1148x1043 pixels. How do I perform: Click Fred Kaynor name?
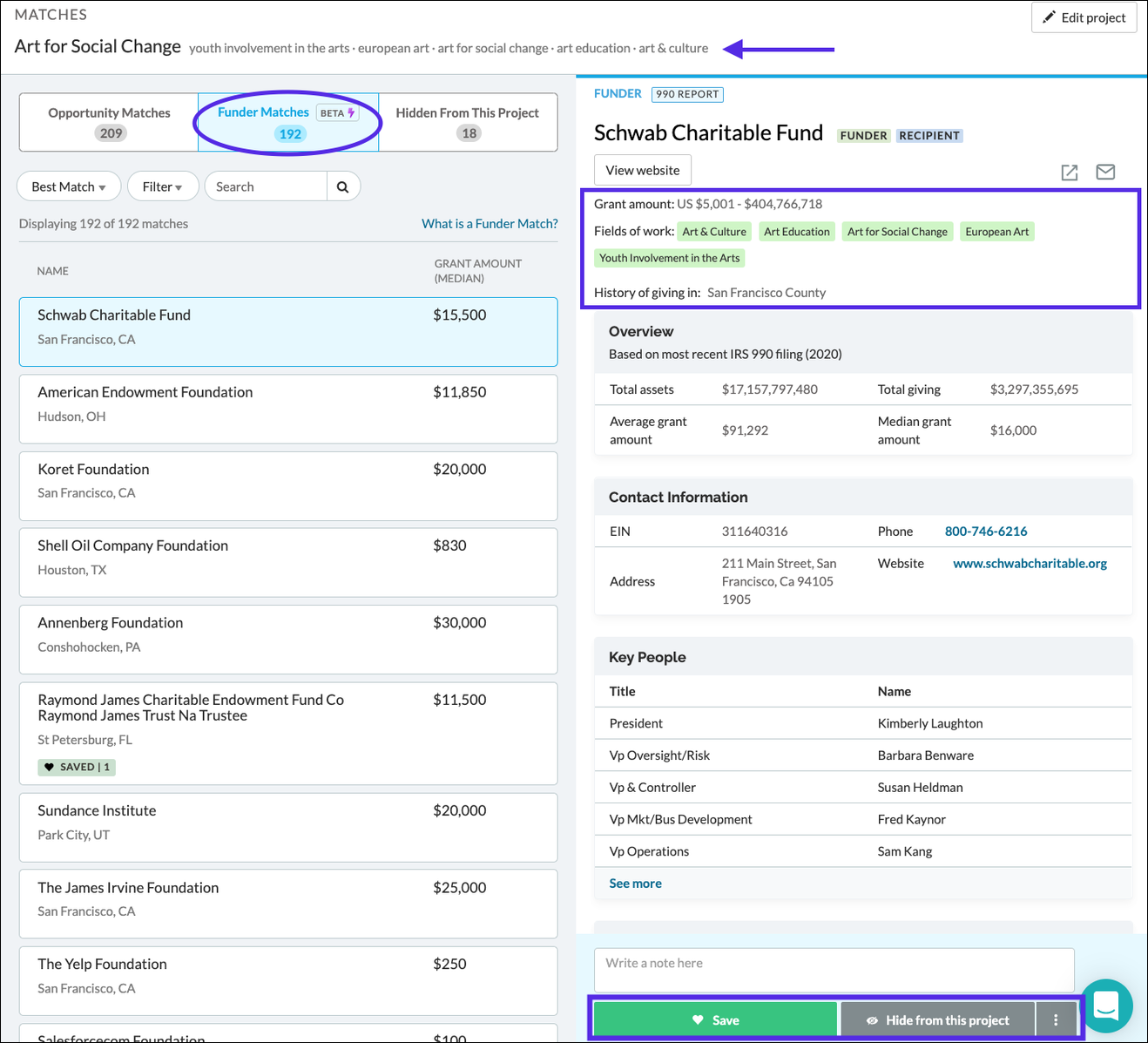click(x=911, y=820)
